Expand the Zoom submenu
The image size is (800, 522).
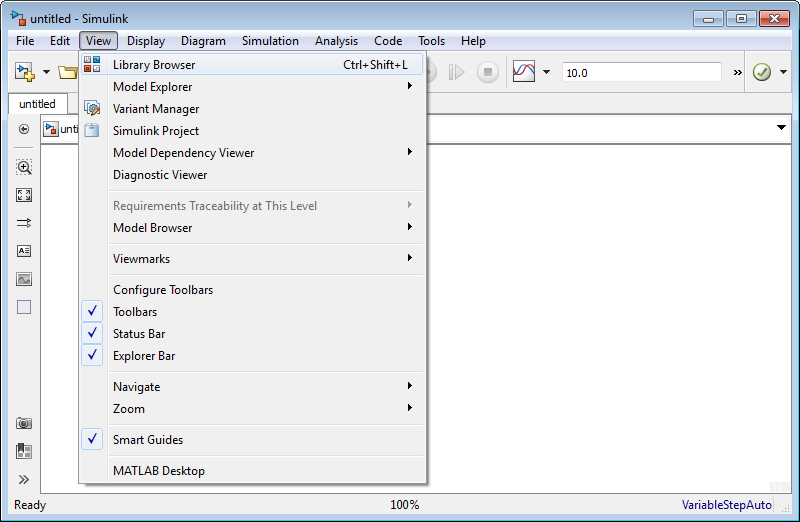tap(252, 409)
